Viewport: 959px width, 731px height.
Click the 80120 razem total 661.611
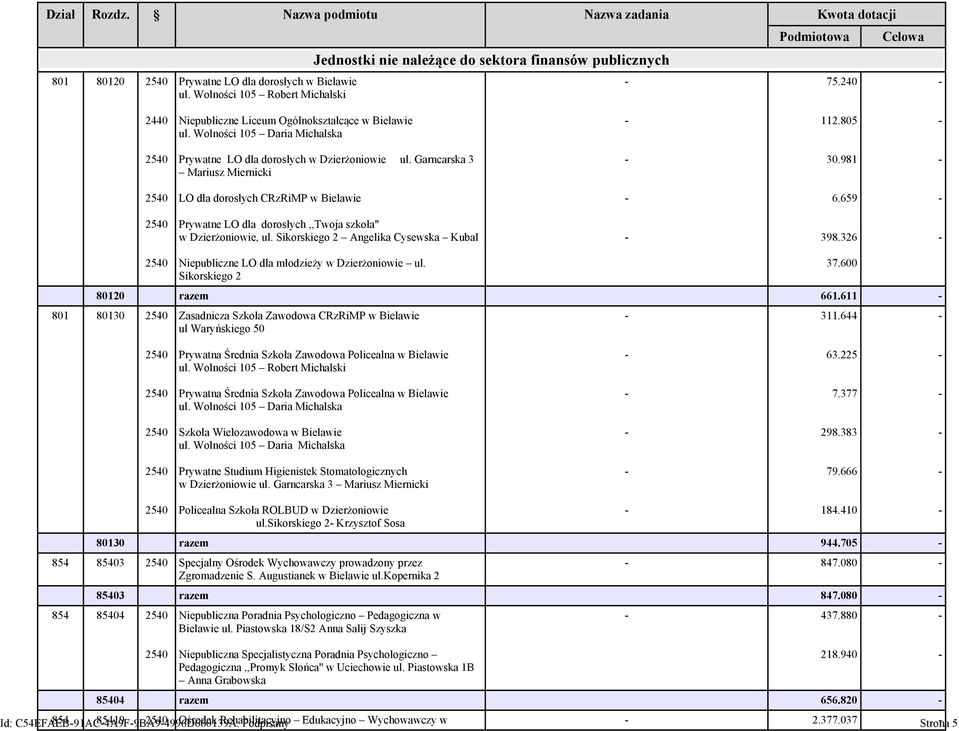(x=839, y=296)
